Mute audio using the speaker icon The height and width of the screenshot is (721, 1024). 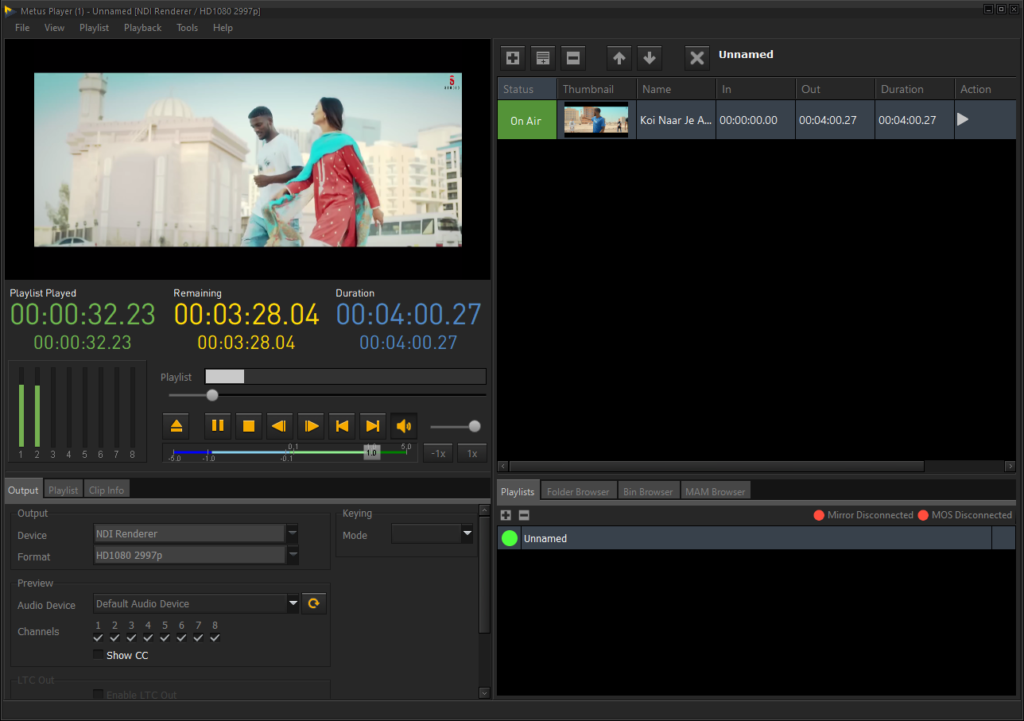click(x=403, y=426)
